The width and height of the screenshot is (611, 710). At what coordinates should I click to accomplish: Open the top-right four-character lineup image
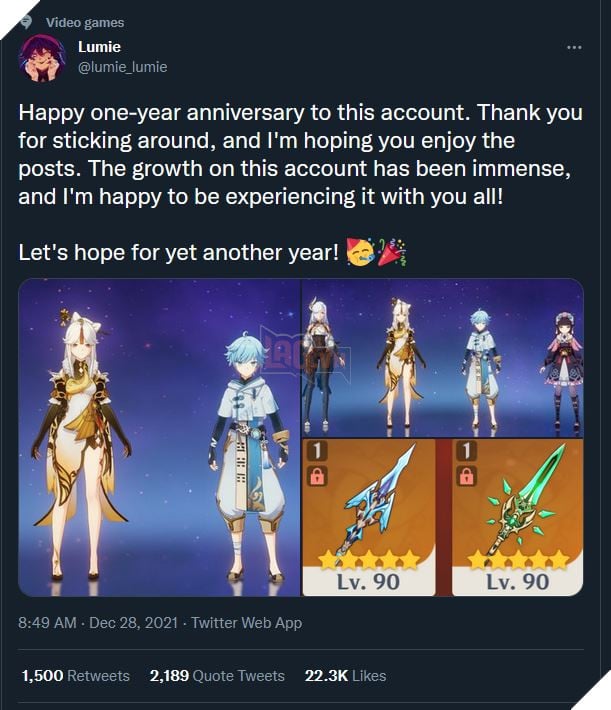[x=443, y=358]
